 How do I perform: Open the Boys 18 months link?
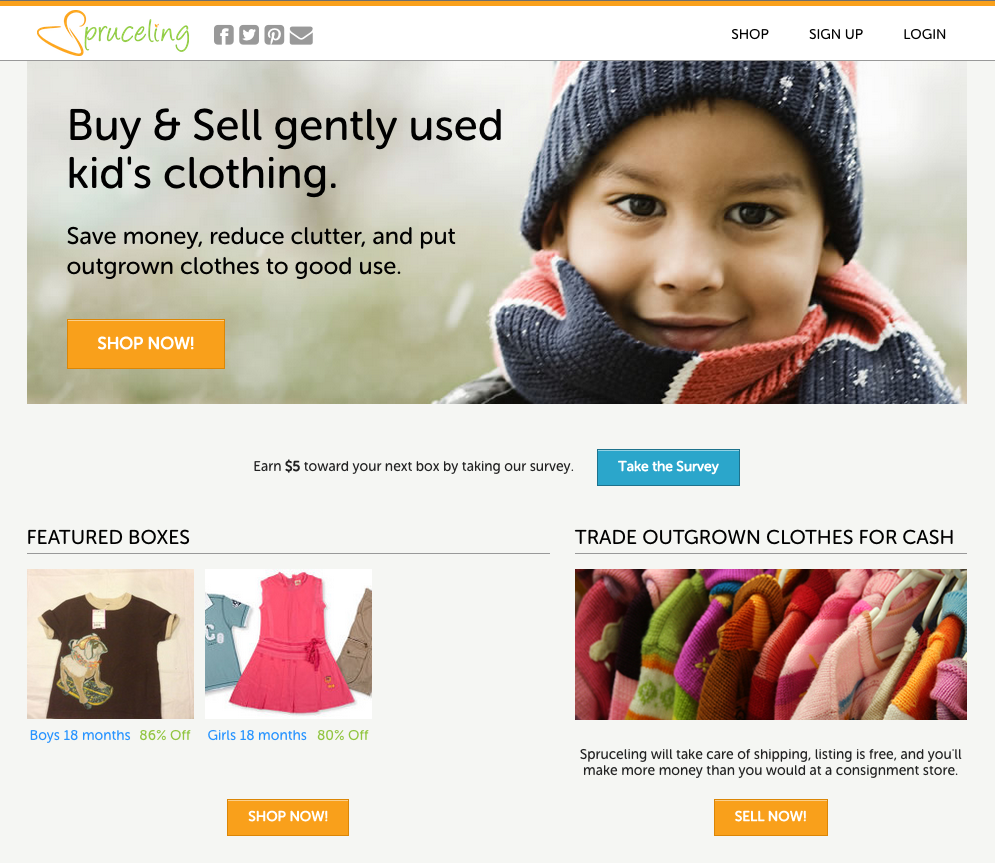pos(80,735)
